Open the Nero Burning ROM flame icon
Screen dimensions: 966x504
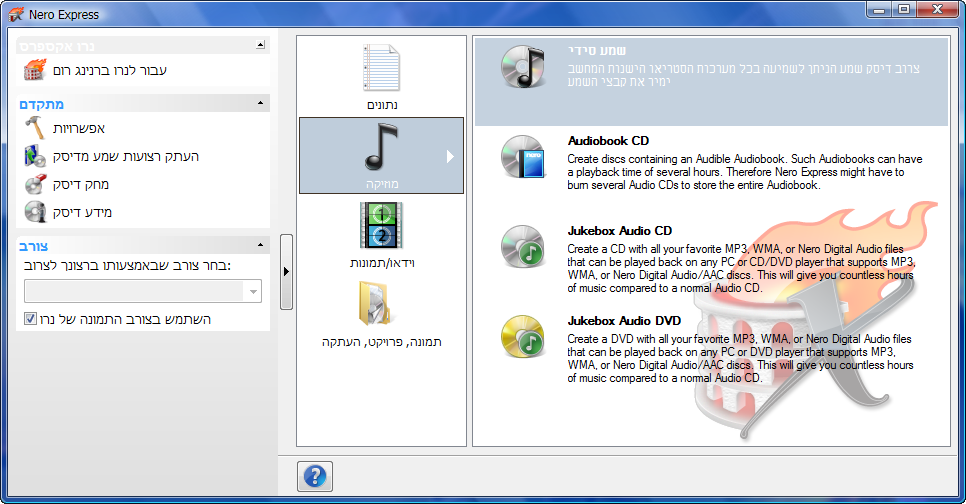pos(35,70)
